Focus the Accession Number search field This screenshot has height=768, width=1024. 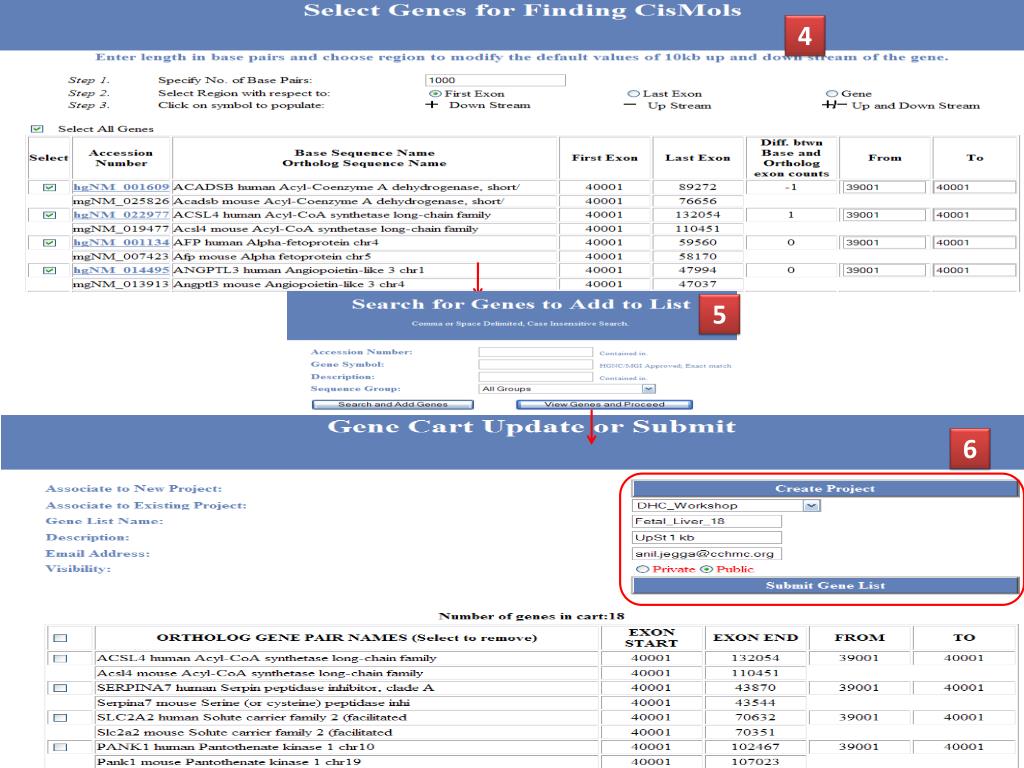tap(536, 352)
